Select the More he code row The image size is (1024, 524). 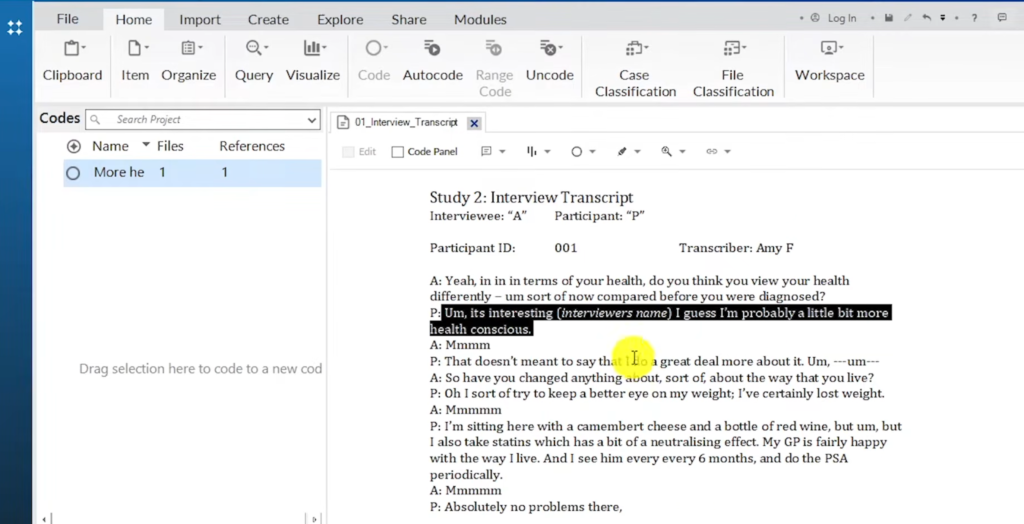(x=192, y=173)
